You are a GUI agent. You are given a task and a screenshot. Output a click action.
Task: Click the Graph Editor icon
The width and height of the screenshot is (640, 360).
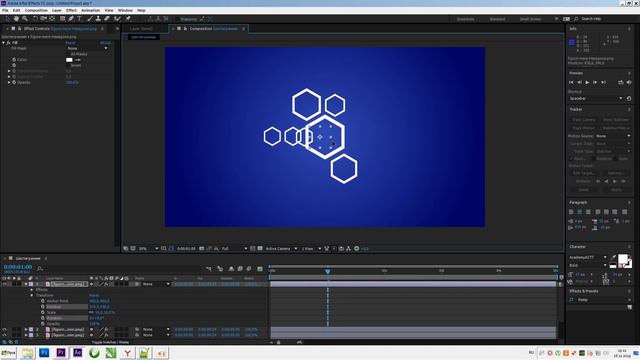click(x=260, y=269)
